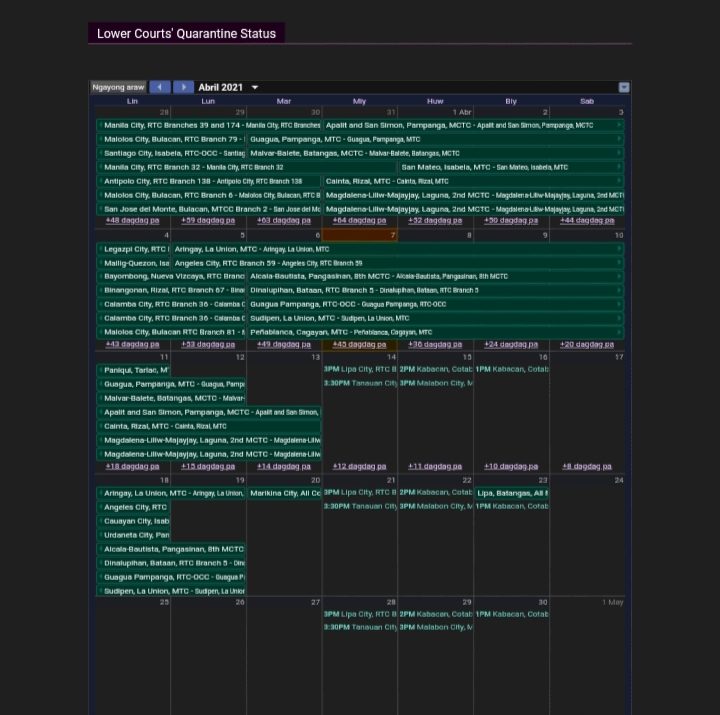The image size is (720, 715).
Task: Click '+12 dagdag pa' on April 14
Action: 359,466
